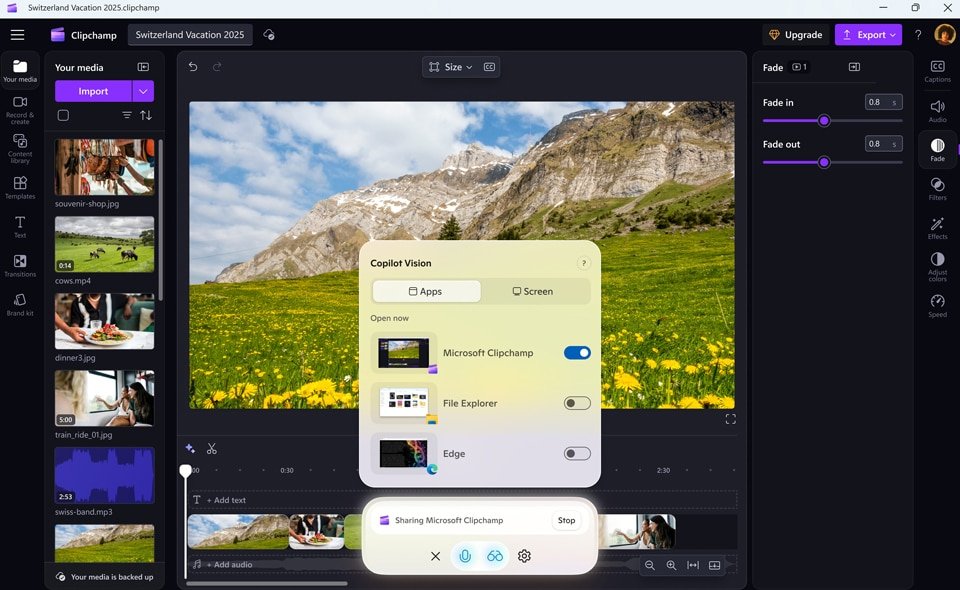
Task: Click the scissors split tool
Action: pos(212,449)
